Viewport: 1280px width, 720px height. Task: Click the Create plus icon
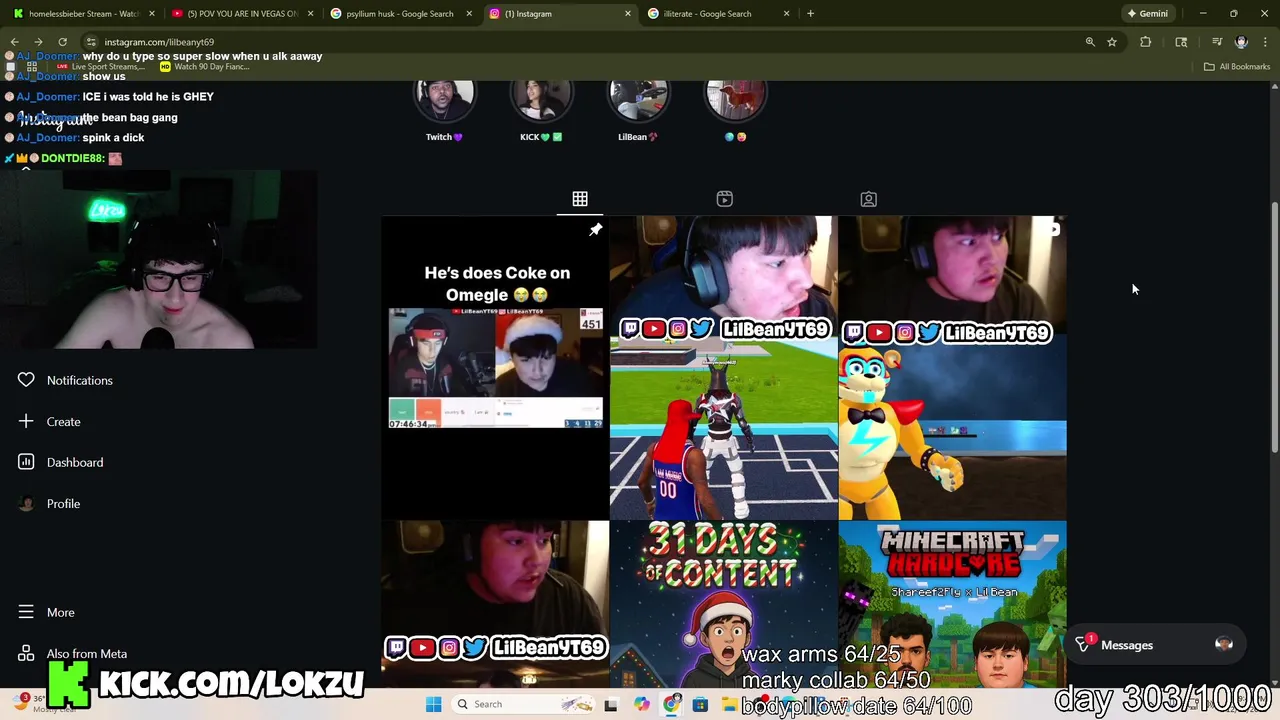point(26,421)
